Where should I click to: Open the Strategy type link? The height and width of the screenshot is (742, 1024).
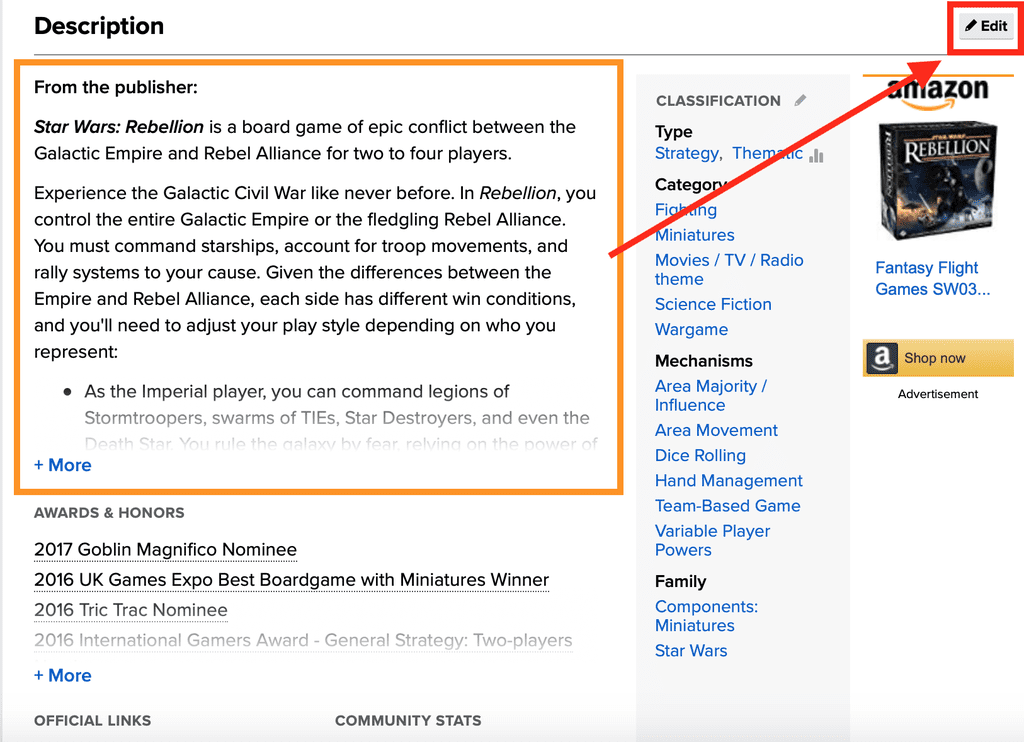(686, 153)
